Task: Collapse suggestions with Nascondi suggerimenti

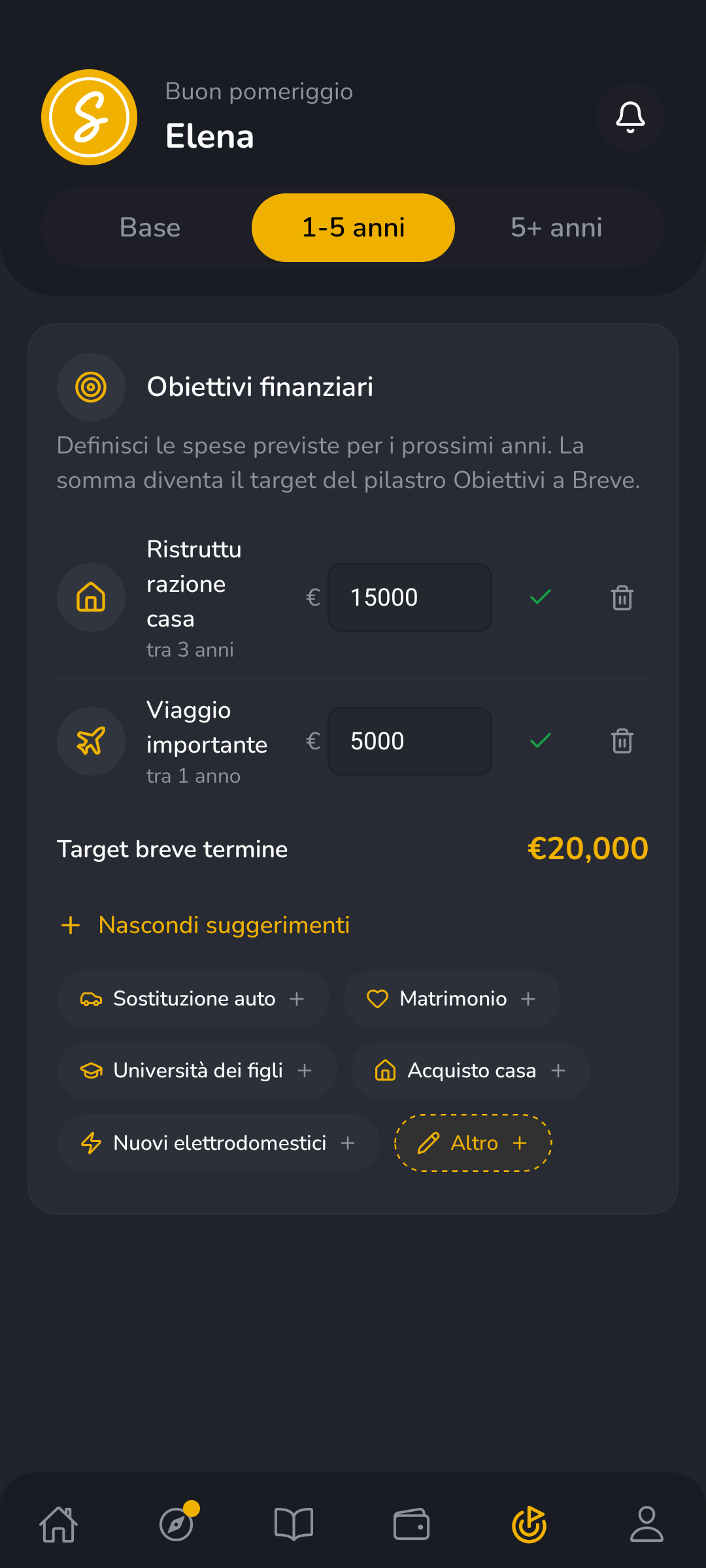Action: point(205,925)
